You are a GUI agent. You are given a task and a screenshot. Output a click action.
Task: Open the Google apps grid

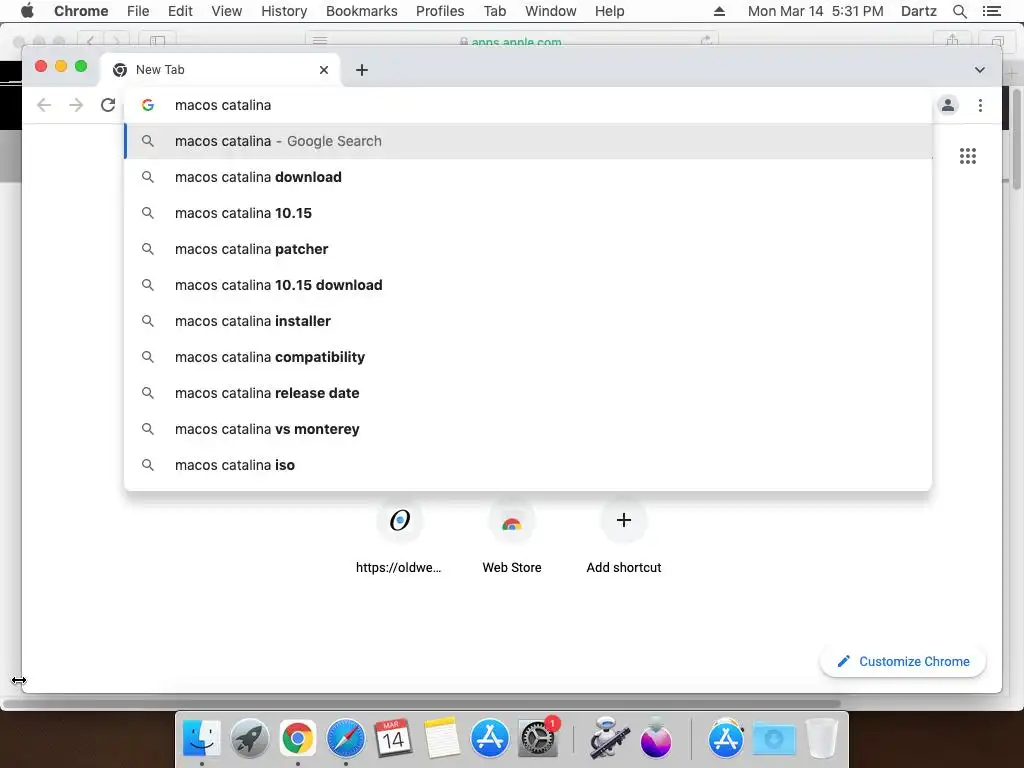click(x=968, y=156)
